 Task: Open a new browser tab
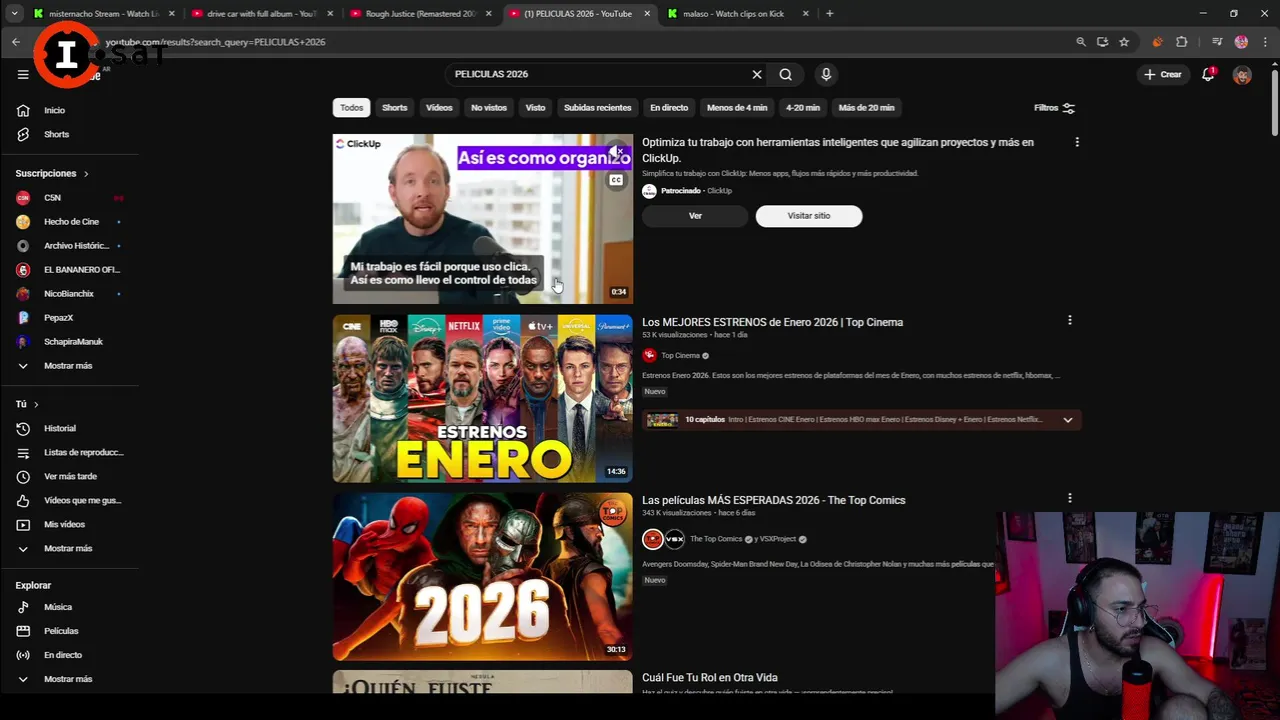click(830, 14)
